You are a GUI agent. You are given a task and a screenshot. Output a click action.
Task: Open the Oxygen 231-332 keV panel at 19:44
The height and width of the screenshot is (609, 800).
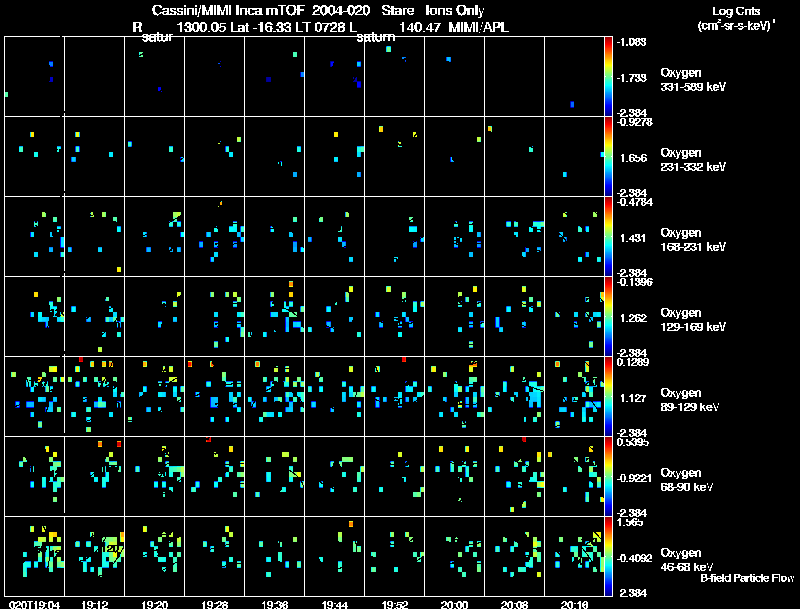[334, 156]
